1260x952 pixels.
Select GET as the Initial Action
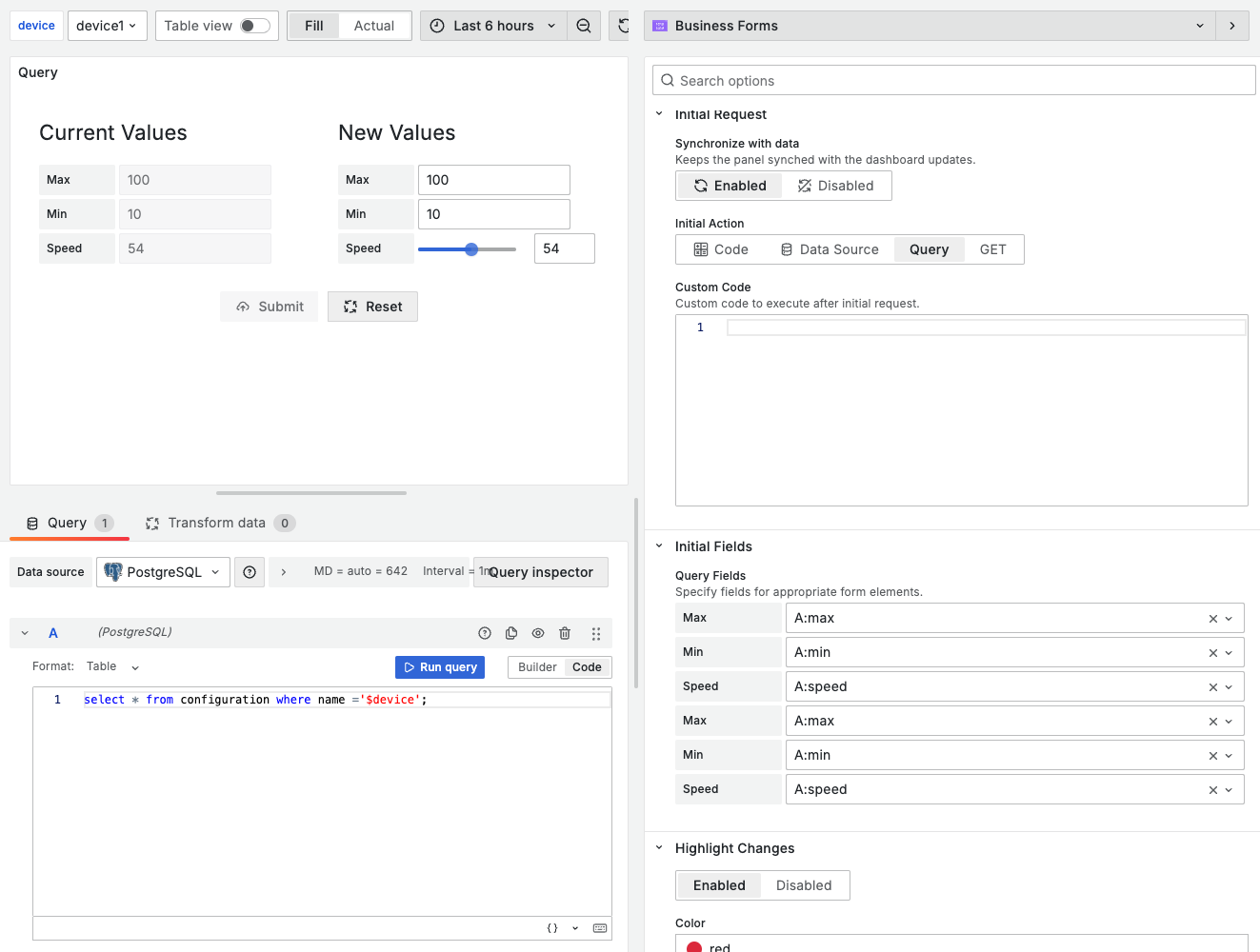pyautogui.click(x=993, y=248)
